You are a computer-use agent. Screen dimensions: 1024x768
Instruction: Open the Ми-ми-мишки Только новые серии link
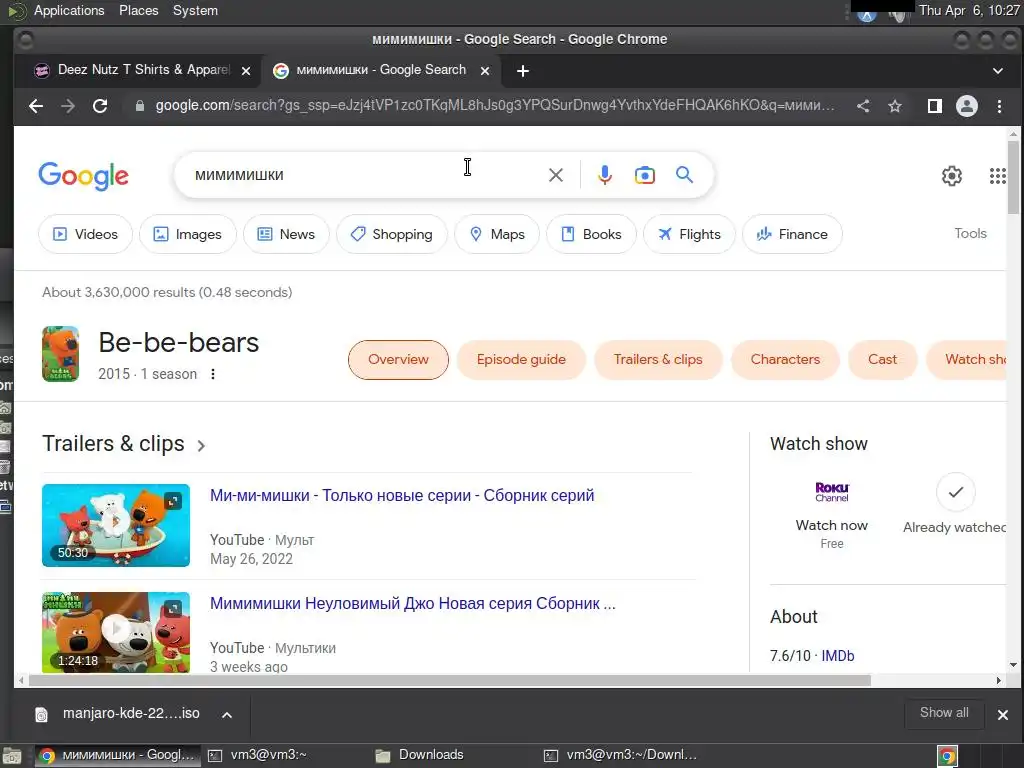coord(402,495)
